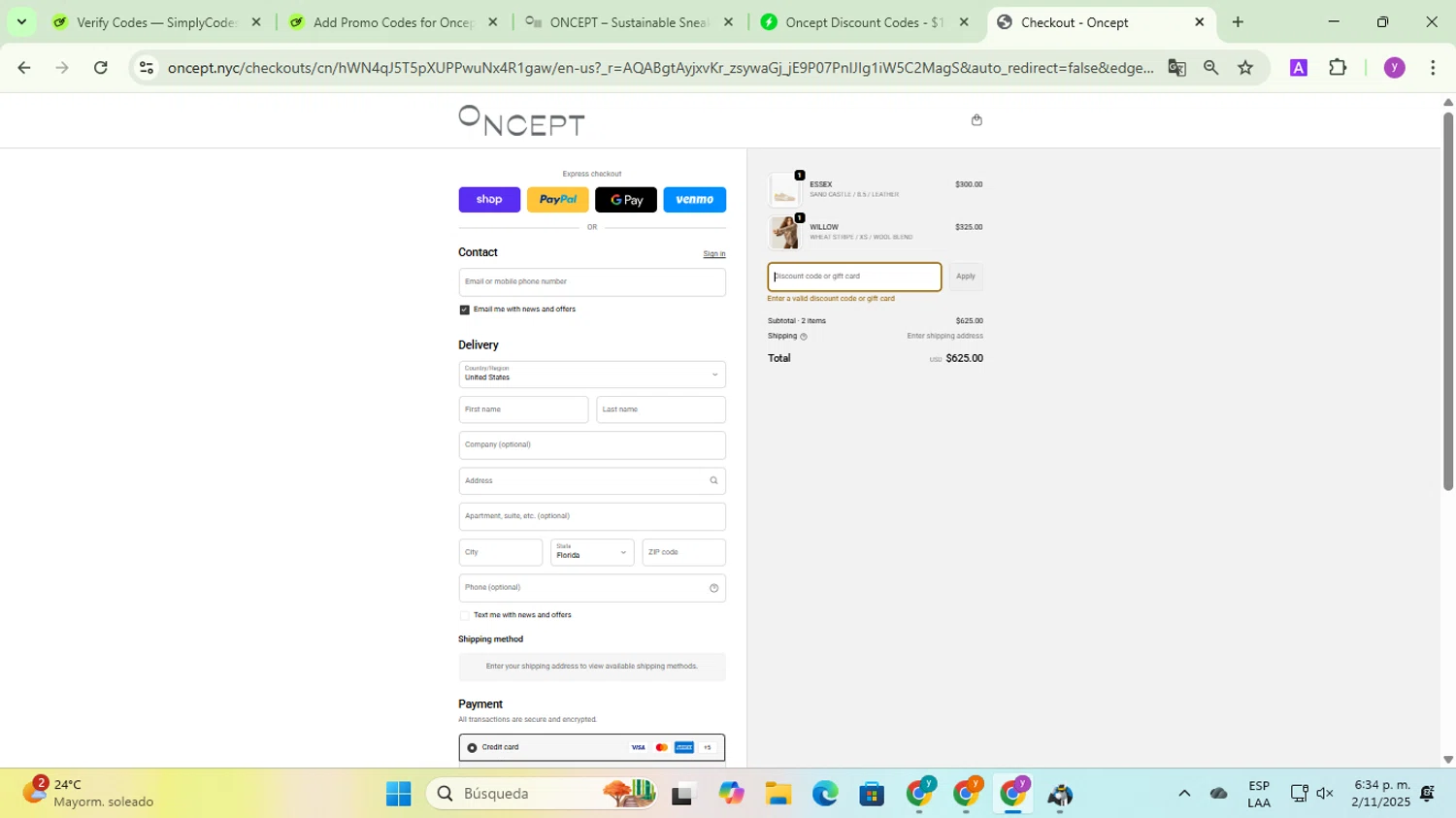
Task: Click the Shipping info help icon
Action: pos(804,337)
